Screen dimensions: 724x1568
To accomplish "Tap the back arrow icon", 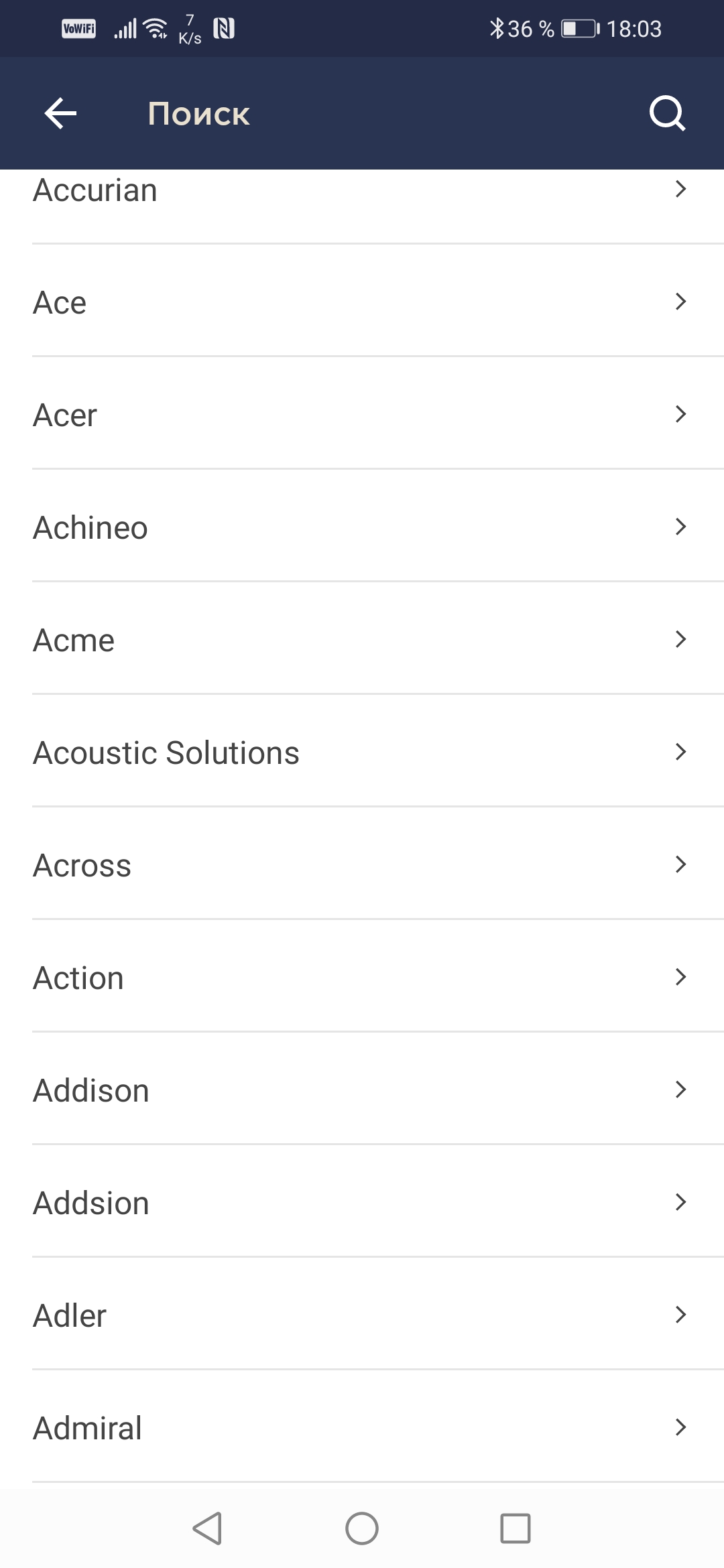I will coord(60,113).
